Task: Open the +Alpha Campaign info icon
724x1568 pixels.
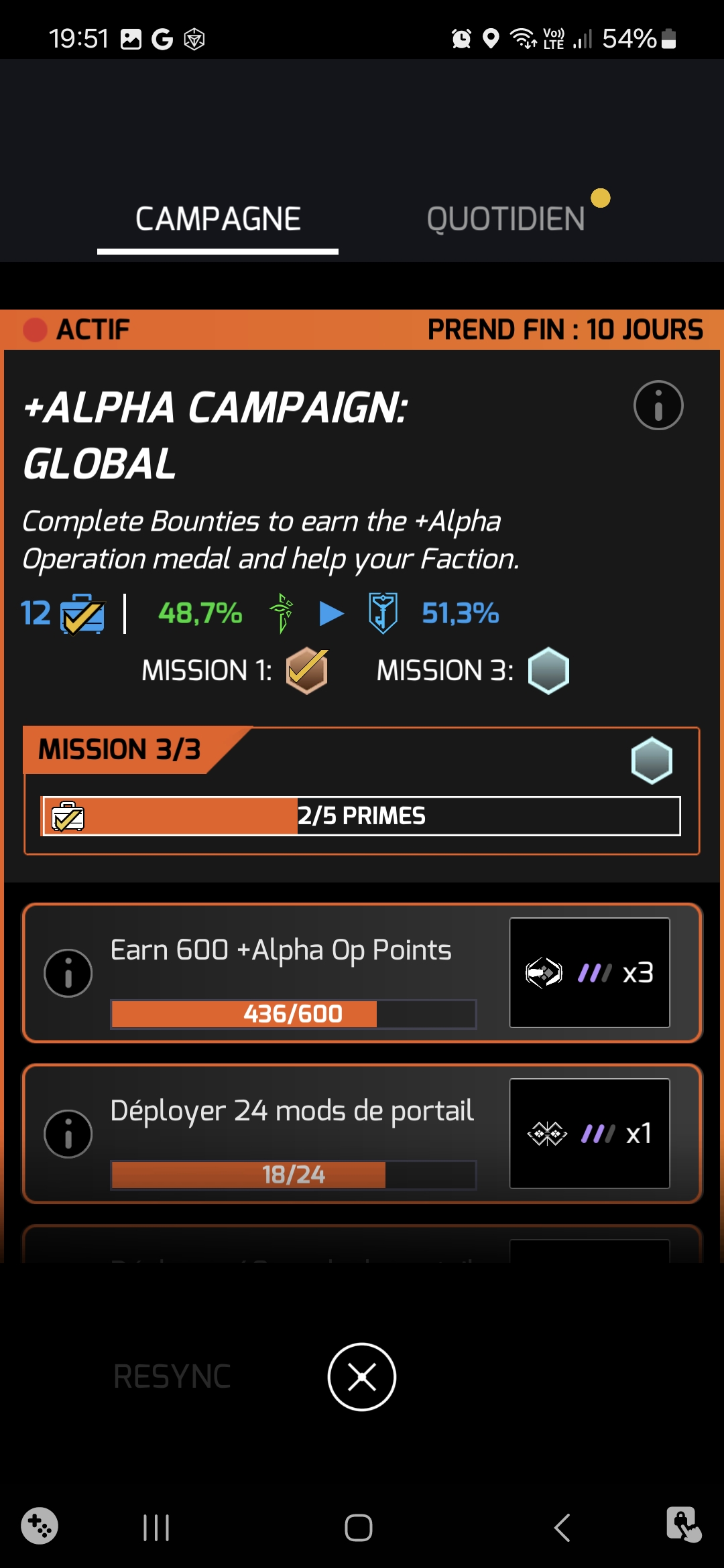Action: [658, 405]
